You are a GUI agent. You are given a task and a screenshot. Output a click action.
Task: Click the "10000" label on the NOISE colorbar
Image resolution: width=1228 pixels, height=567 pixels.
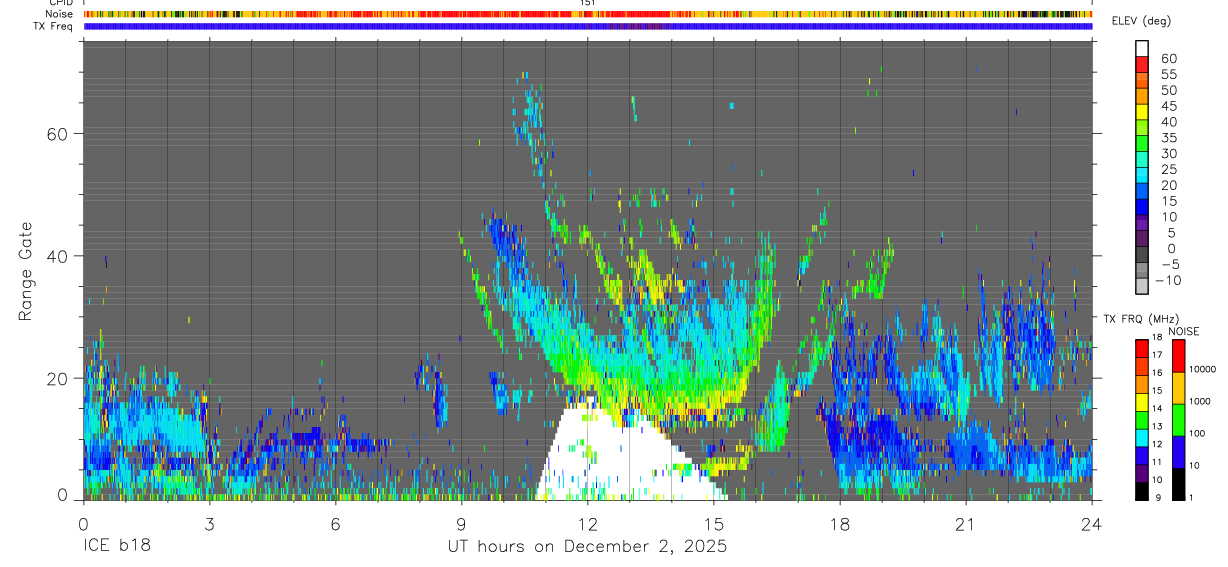coord(1202,369)
